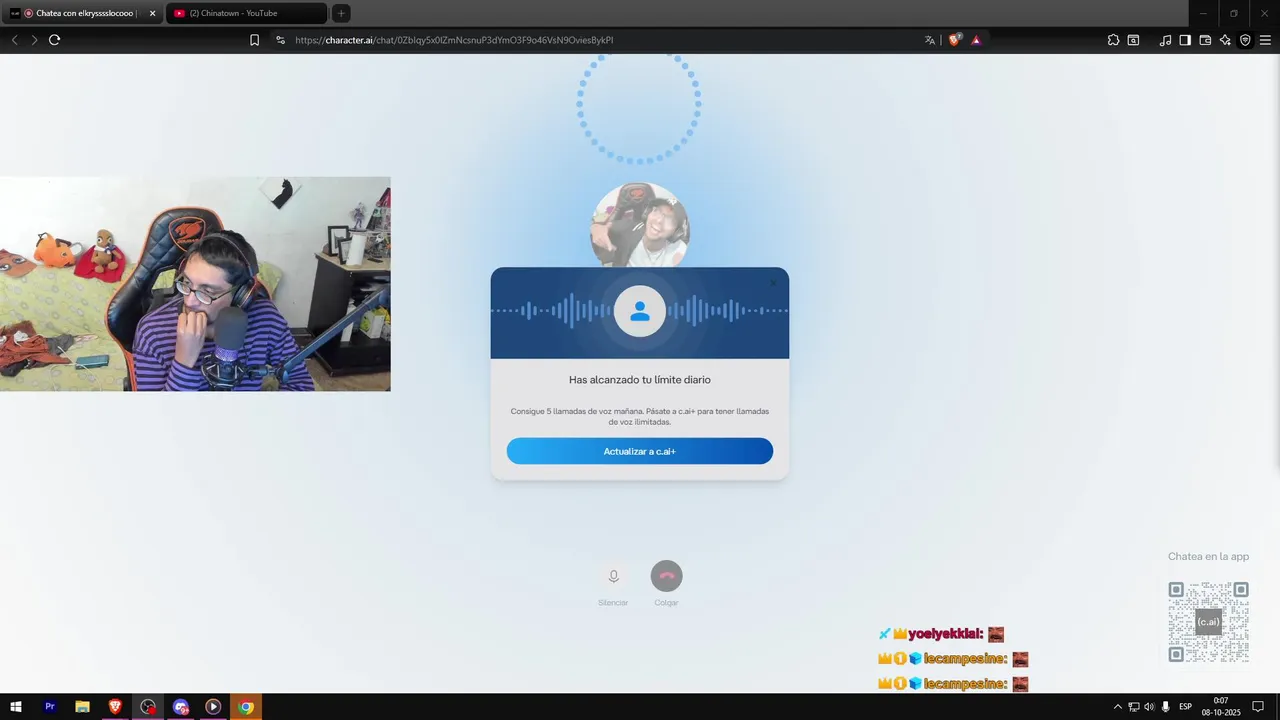Click the Silenciar microphone button
This screenshot has width=1280, height=720.
pyautogui.click(x=614, y=576)
